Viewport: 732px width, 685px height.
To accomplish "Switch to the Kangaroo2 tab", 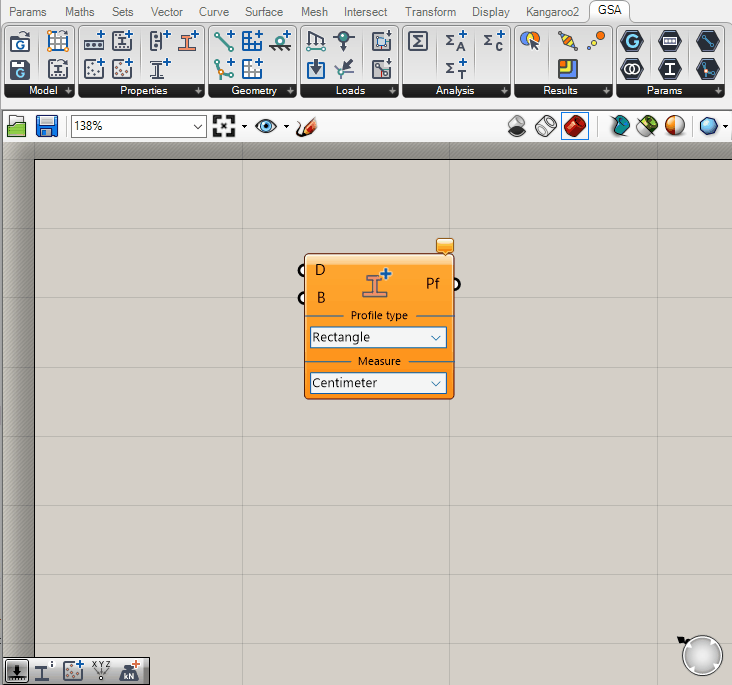I will point(552,12).
